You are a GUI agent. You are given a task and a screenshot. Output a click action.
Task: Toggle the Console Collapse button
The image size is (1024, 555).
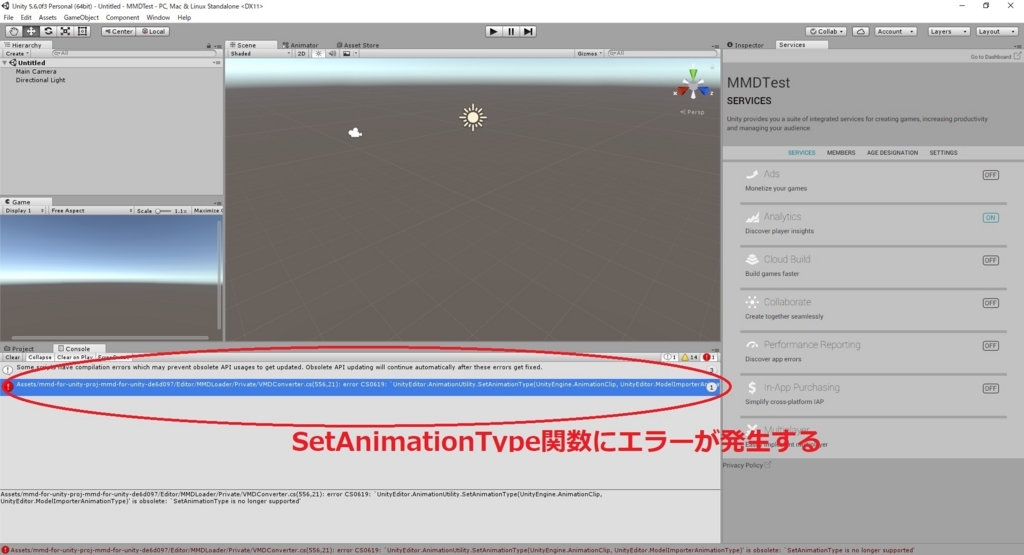(x=40, y=357)
